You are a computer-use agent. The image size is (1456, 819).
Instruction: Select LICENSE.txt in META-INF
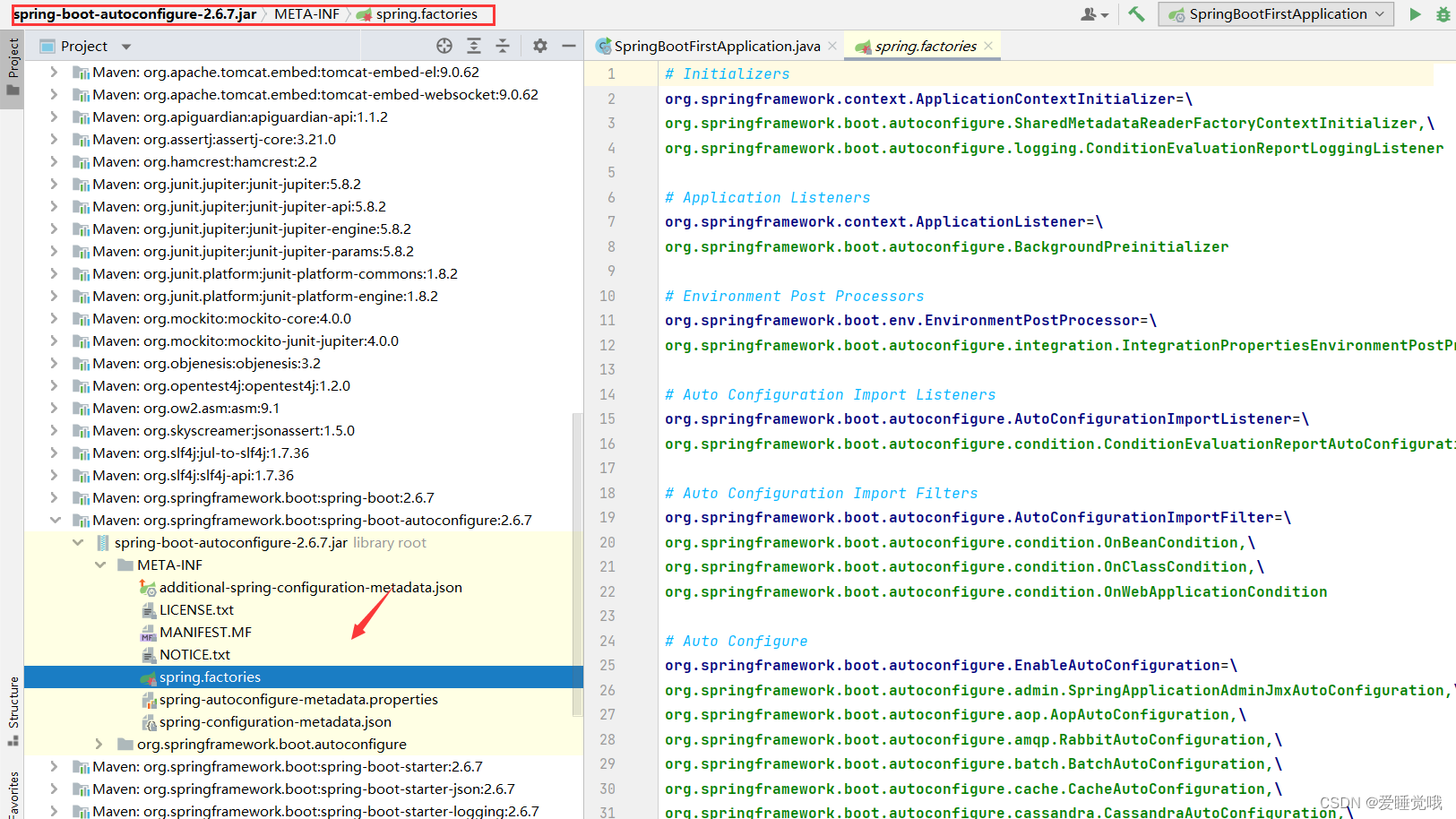(x=196, y=609)
